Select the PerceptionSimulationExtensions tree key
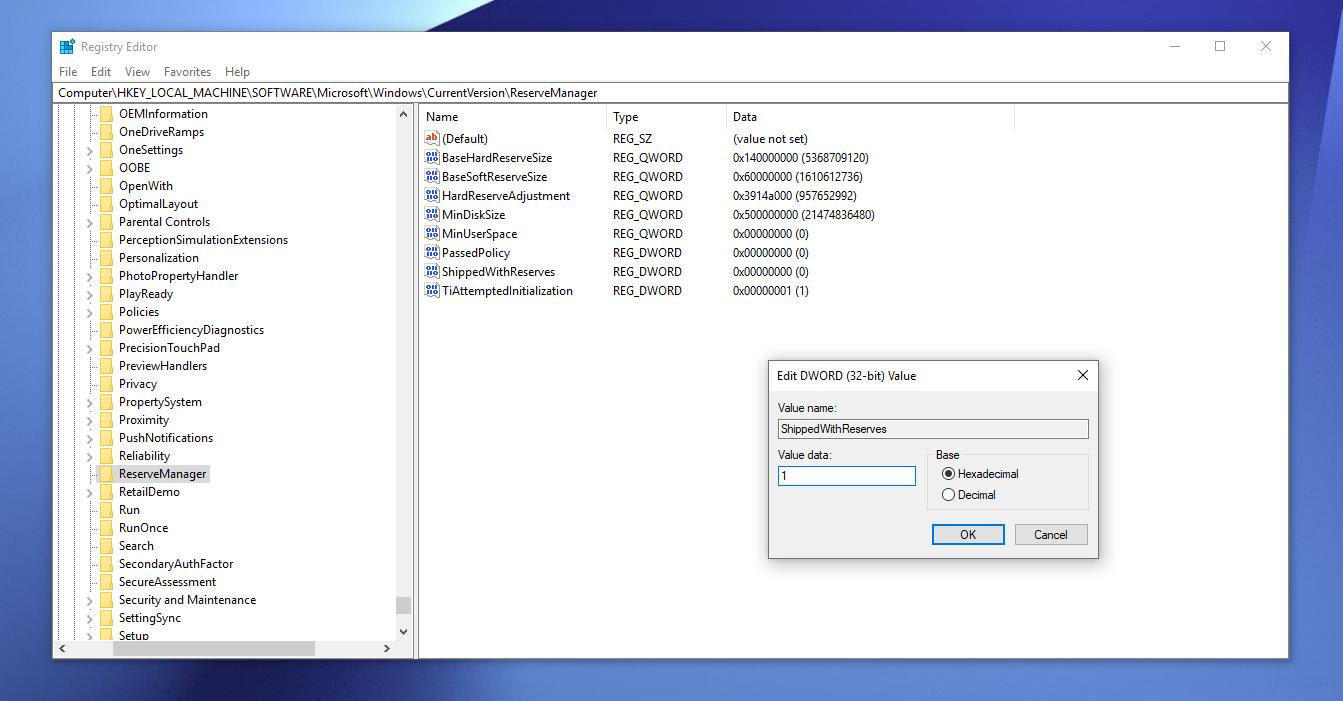The height and width of the screenshot is (701, 1343). (203, 240)
